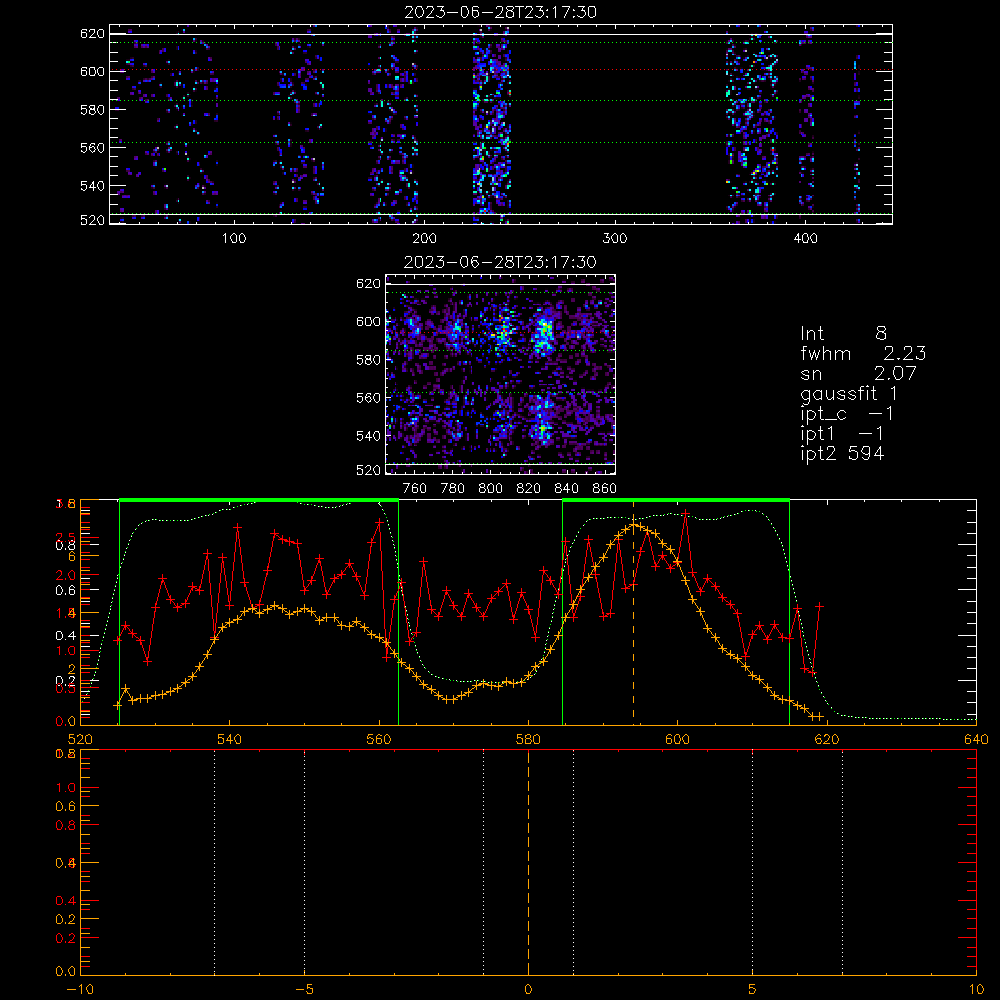Click x-axis label '200' under the strip image
This screenshot has height=1000, width=1000.
tap(424, 239)
